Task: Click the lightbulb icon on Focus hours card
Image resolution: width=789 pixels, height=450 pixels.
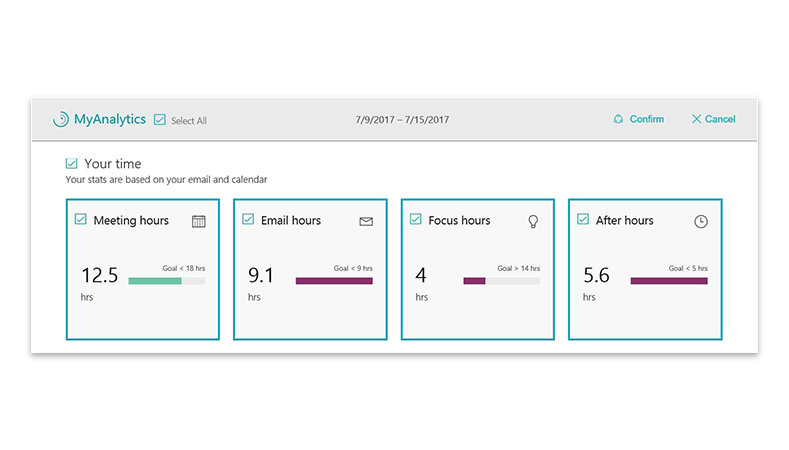Action: (x=533, y=221)
